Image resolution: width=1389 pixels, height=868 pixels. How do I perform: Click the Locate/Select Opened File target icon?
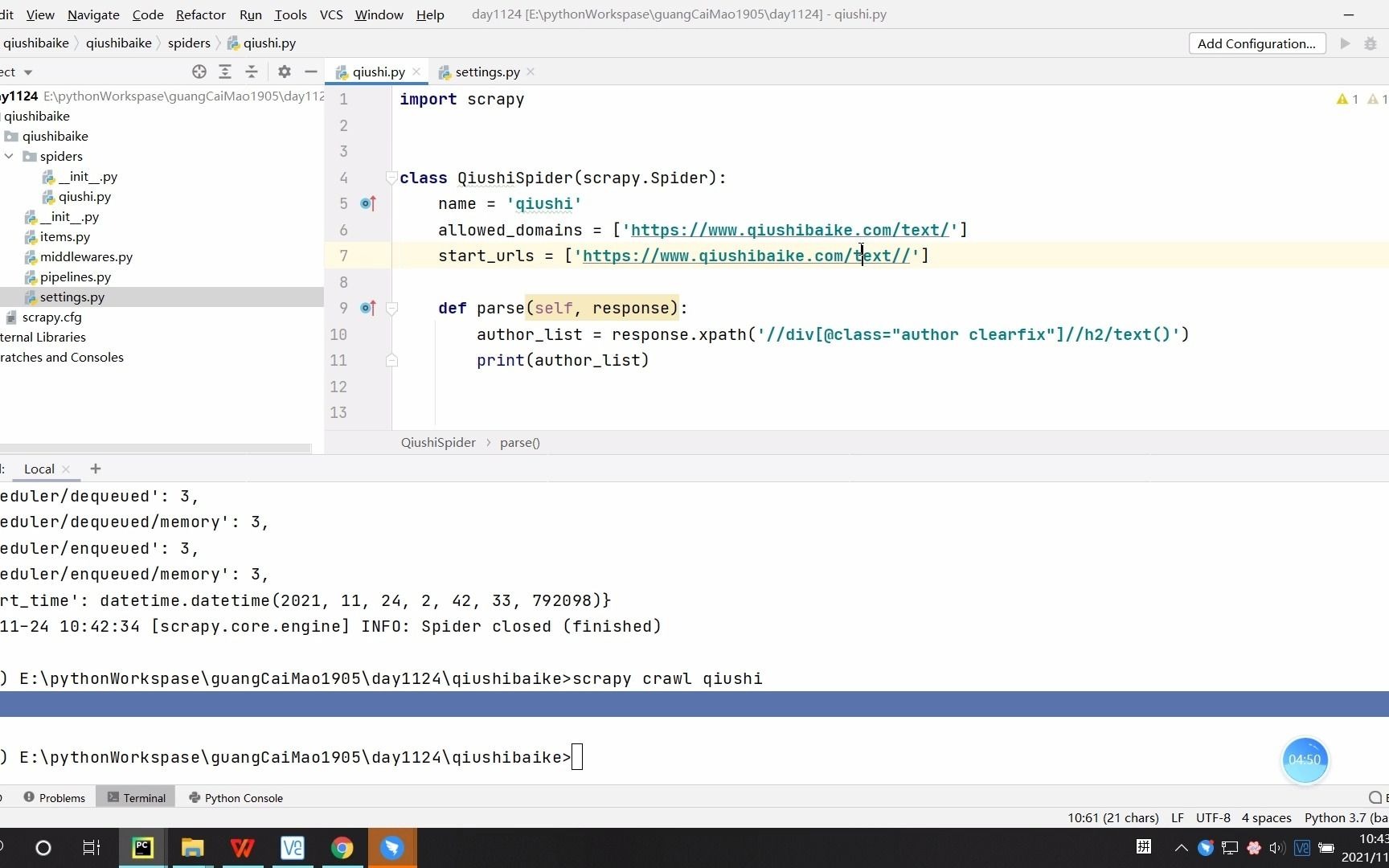199,72
